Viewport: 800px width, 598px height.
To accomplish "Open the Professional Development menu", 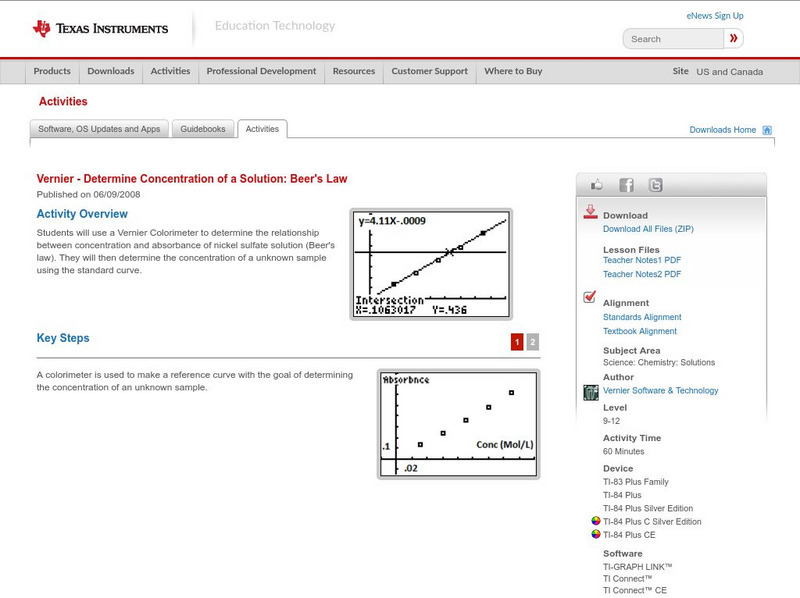I will point(261,71).
